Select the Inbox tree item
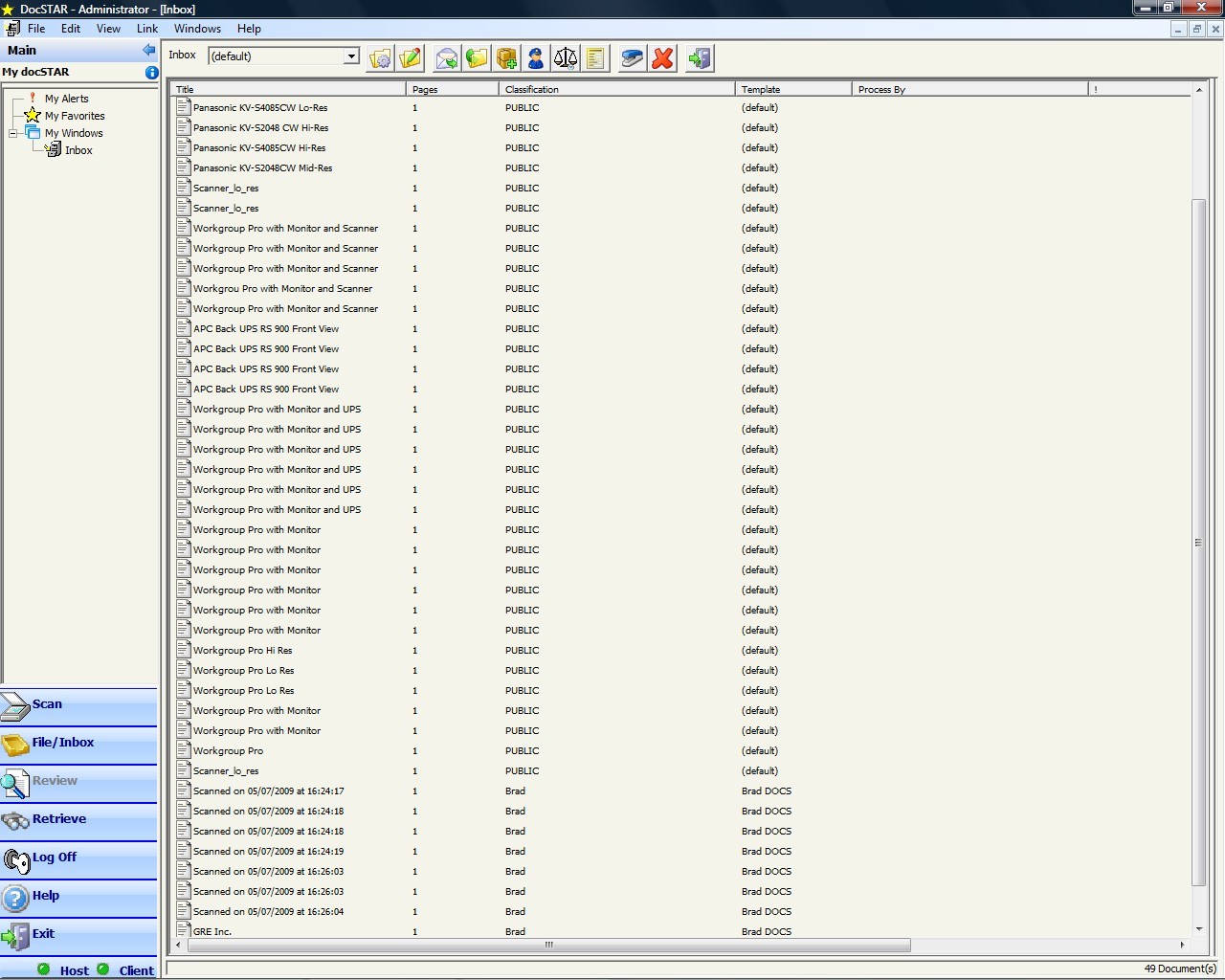The width and height of the screenshot is (1225, 980). coord(78,150)
